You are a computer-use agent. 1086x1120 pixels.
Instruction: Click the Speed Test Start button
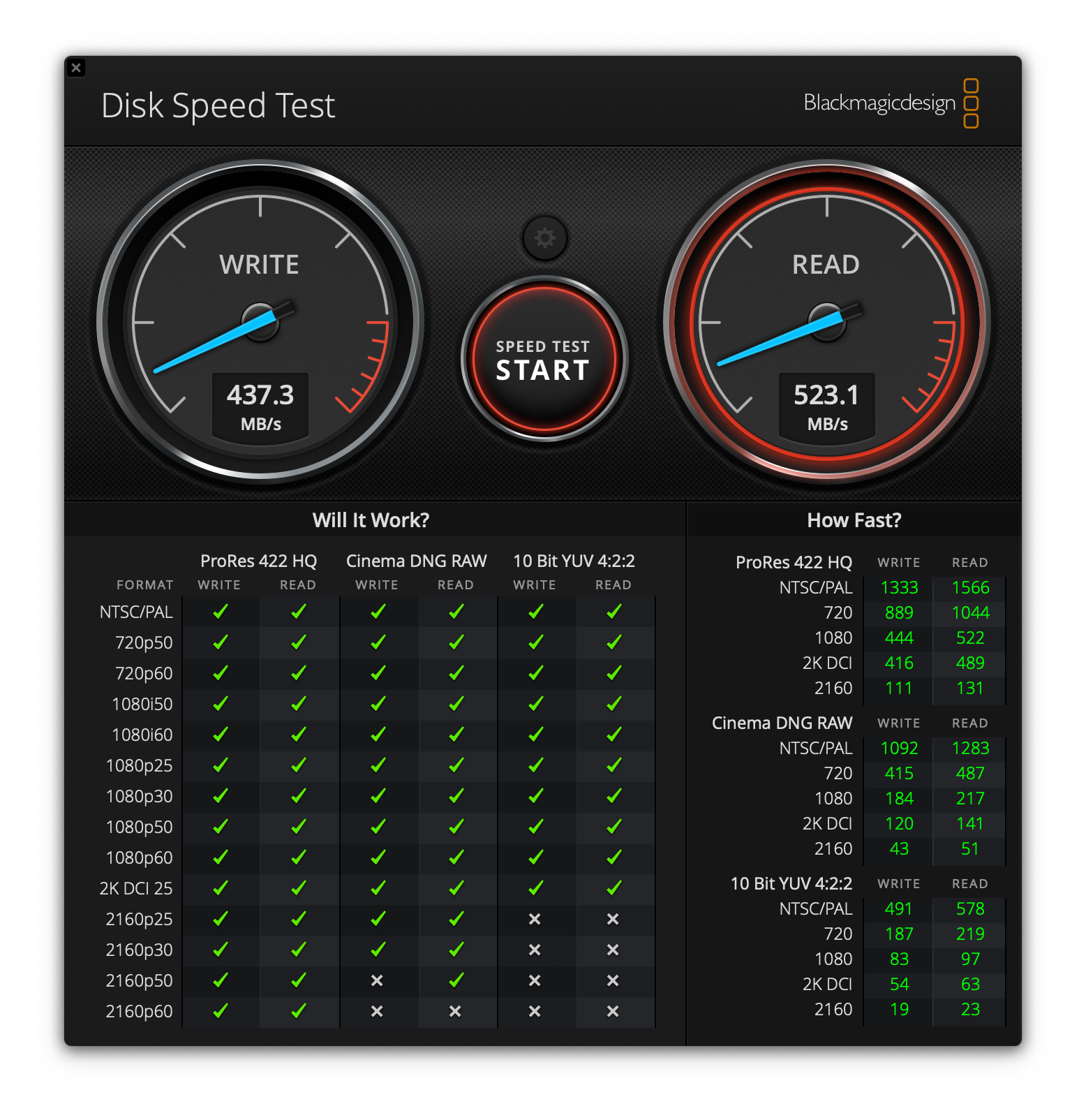tap(544, 360)
